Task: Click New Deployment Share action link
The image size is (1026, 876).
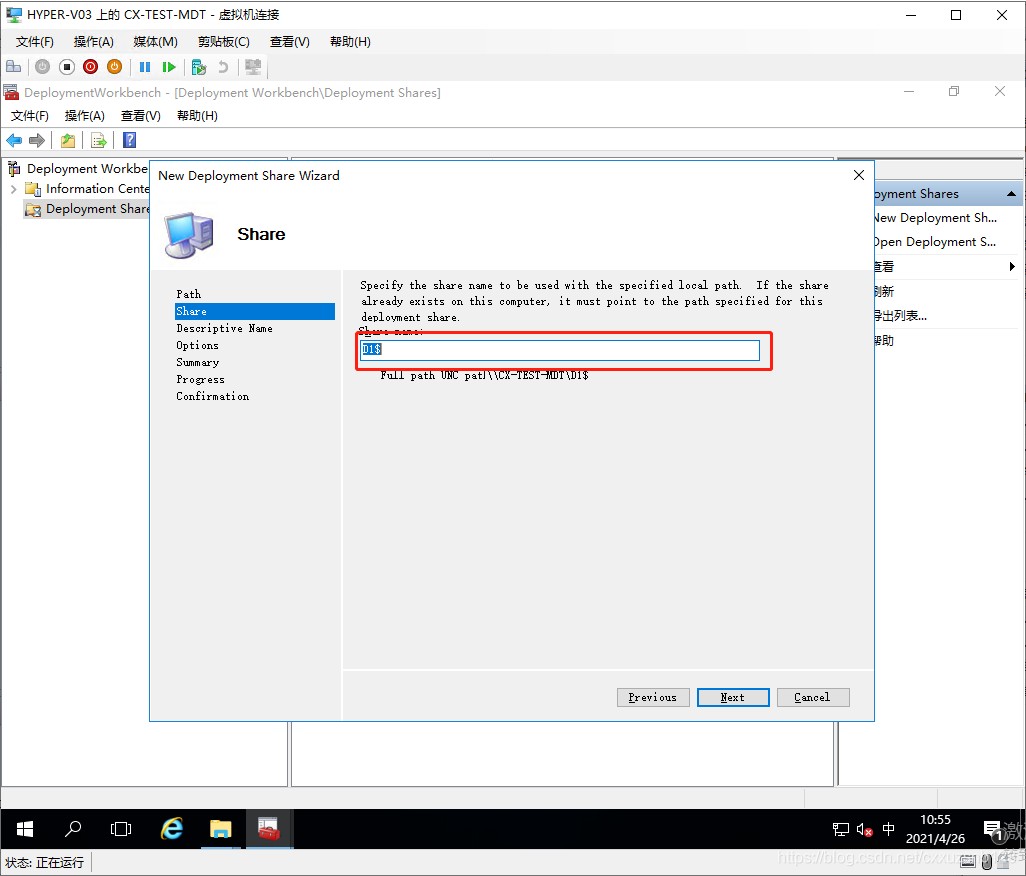Action: [x=935, y=218]
